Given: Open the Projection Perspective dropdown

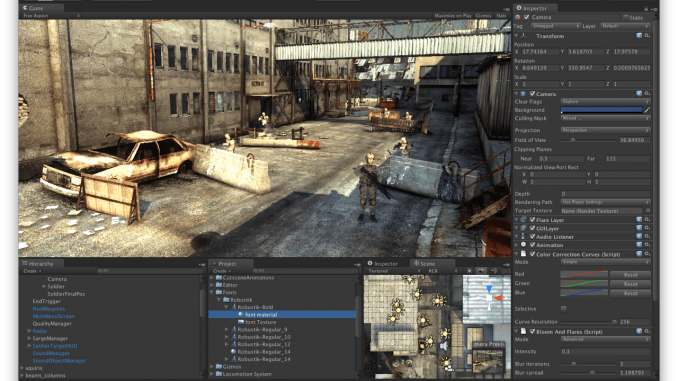Looking at the screenshot, I should point(605,130).
